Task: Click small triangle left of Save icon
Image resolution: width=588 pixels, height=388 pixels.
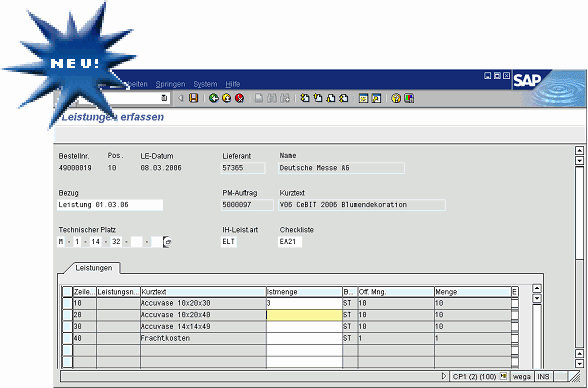Action: (180, 98)
